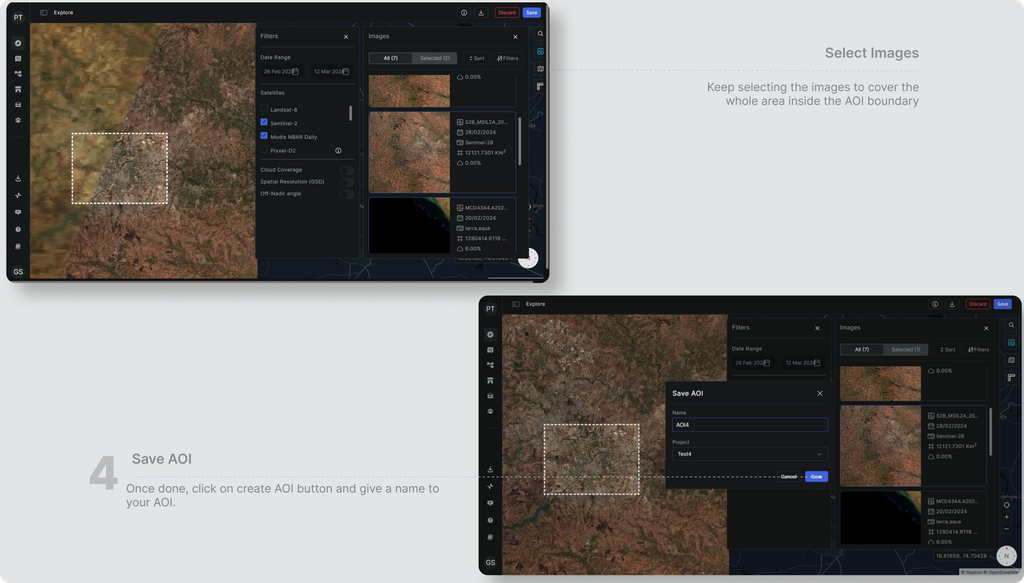Open the calendar for 26 Feb start date in upper window

(295, 71)
